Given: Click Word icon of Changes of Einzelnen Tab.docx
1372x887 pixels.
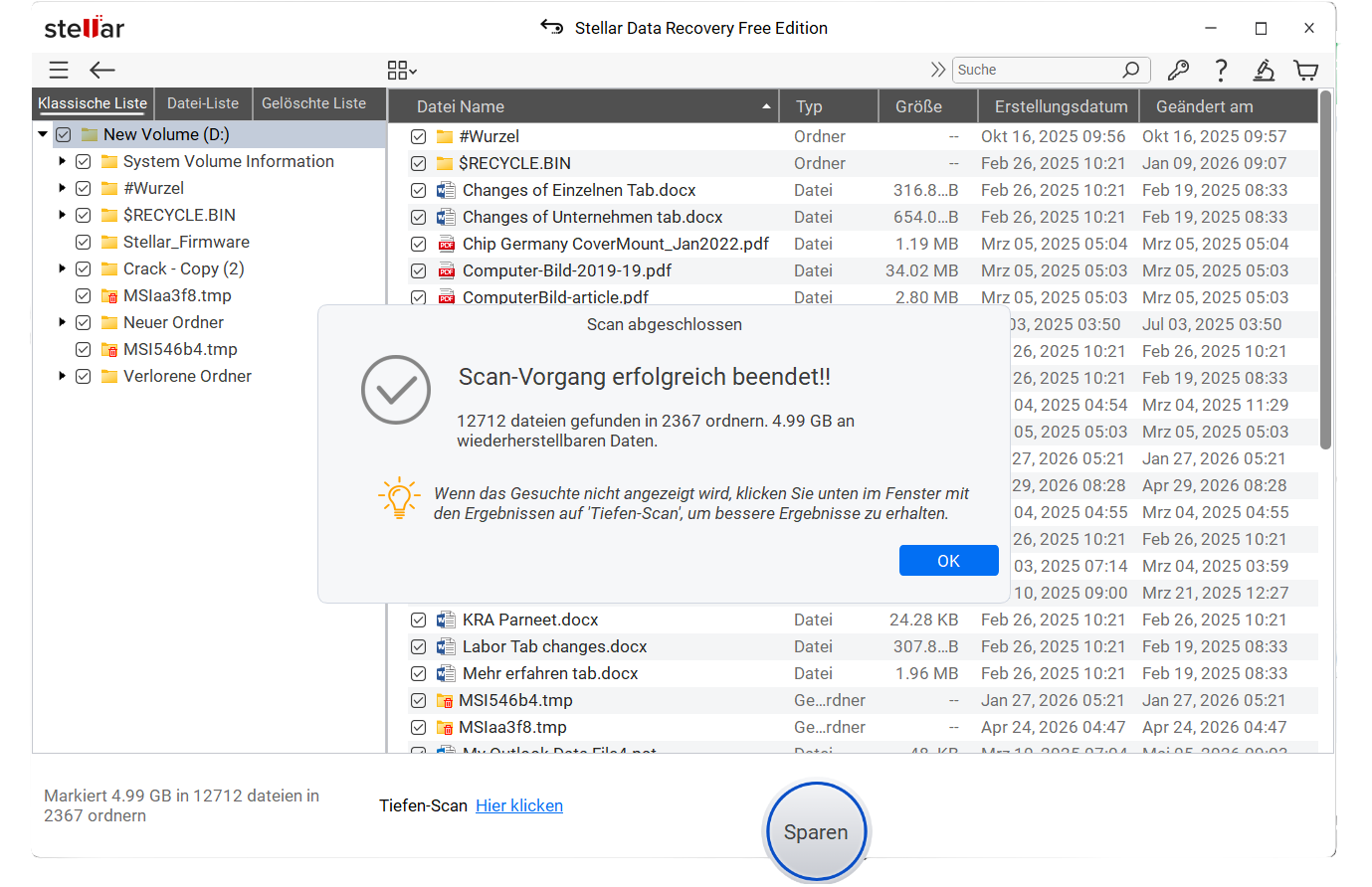Looking at the screenshot, I should (447, 190).
